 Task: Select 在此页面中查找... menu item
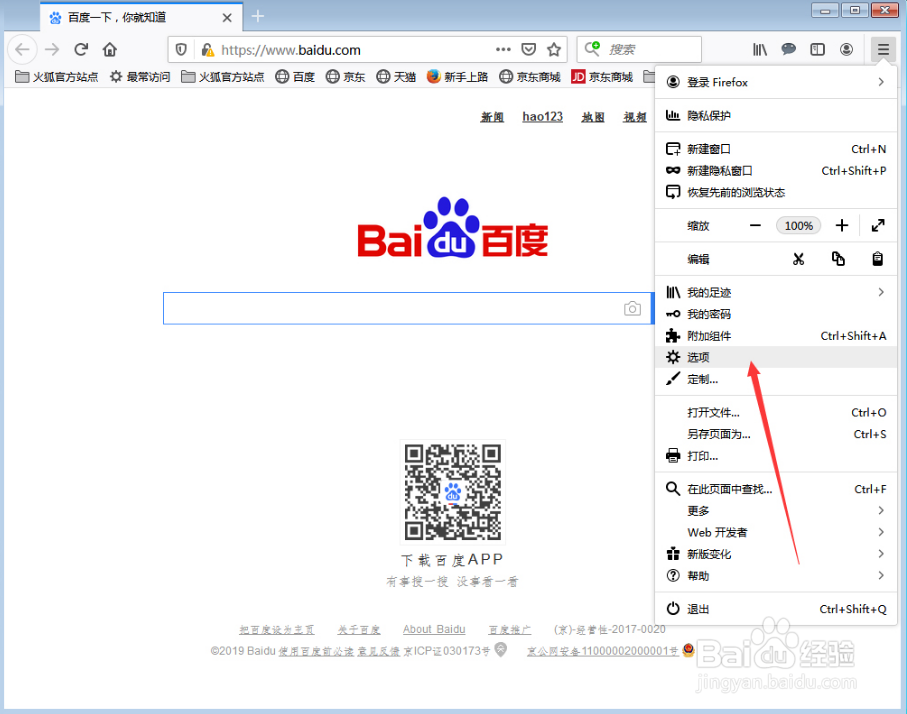[x=776, y=489]
